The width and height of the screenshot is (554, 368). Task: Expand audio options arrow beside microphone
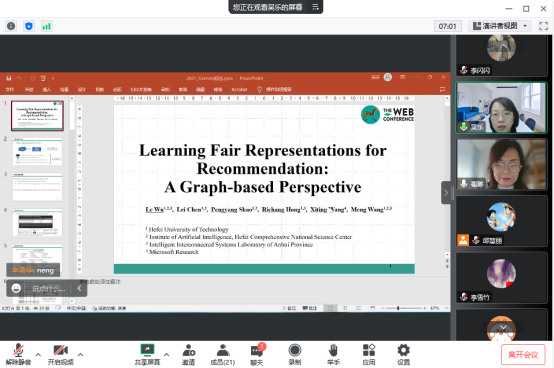[38, 354]
